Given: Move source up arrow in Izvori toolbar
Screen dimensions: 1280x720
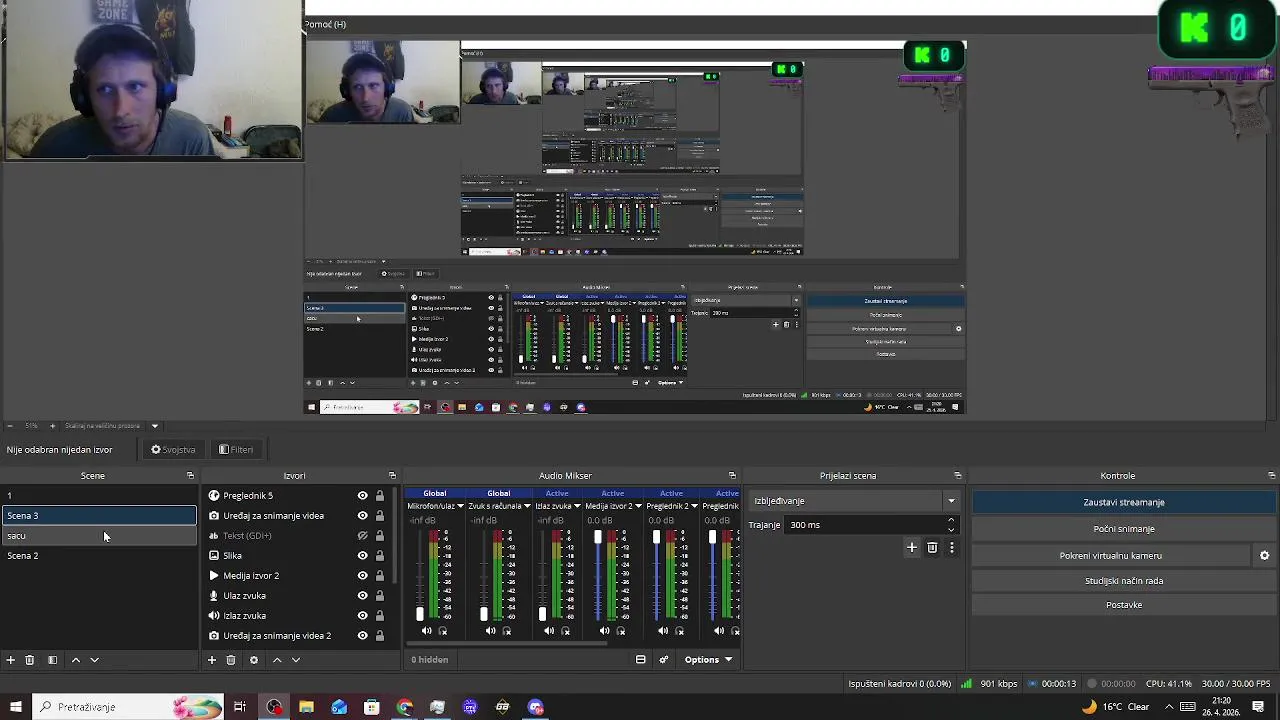Looking at the screenshot, I should (277, 660).
